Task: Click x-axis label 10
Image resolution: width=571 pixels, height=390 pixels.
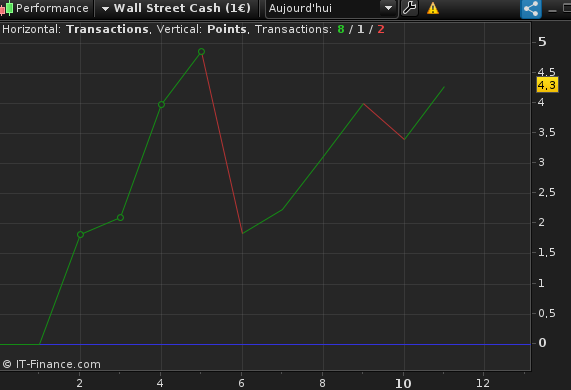Action: pyautogui.click(x=403, y=383)
